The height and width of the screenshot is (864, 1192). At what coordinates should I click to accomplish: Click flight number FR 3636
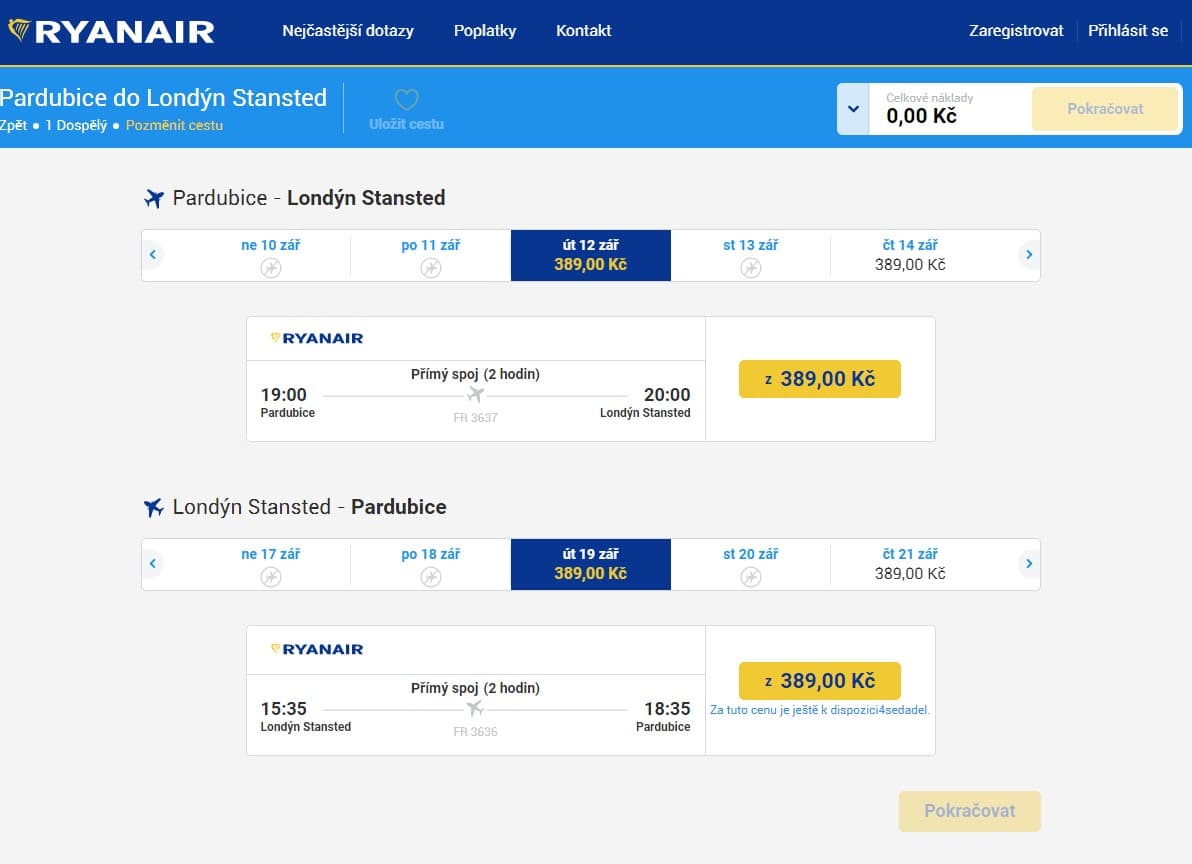[476, 732]
